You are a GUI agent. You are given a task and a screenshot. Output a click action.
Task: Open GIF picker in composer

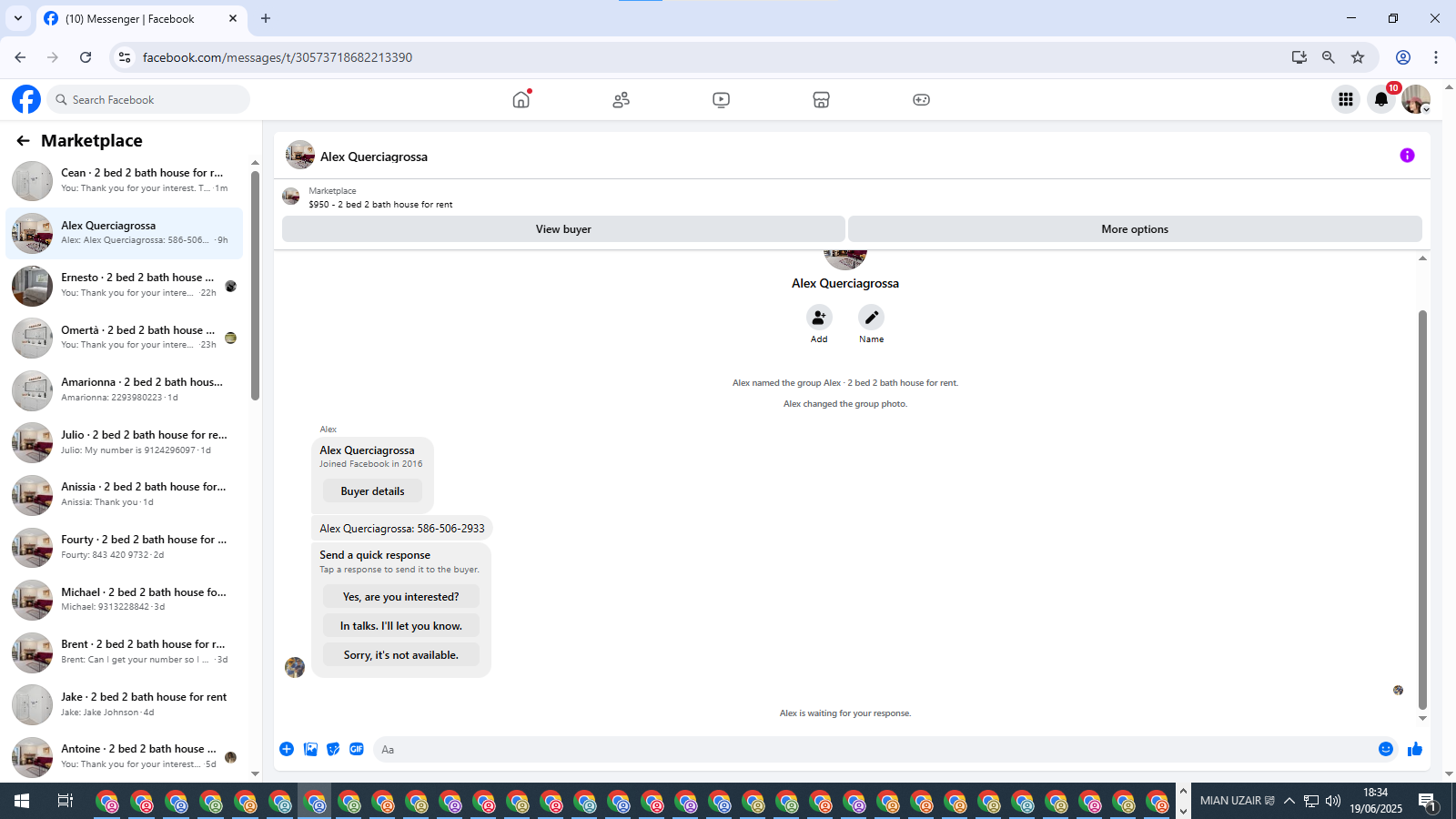click(357, 749)
